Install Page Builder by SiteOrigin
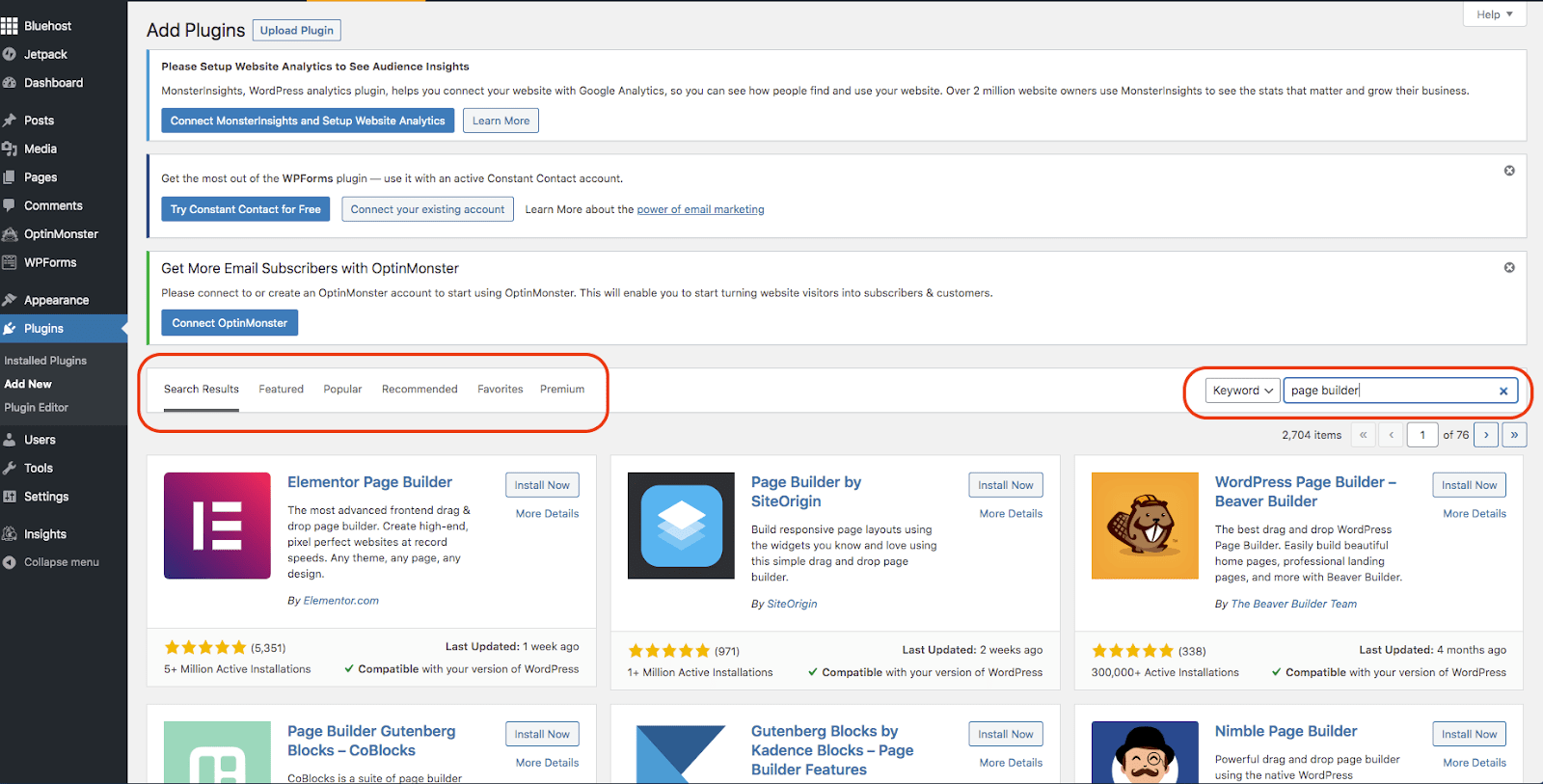Image resolution: width=1543 pixels, height=784 pixels. (1006, 485)
